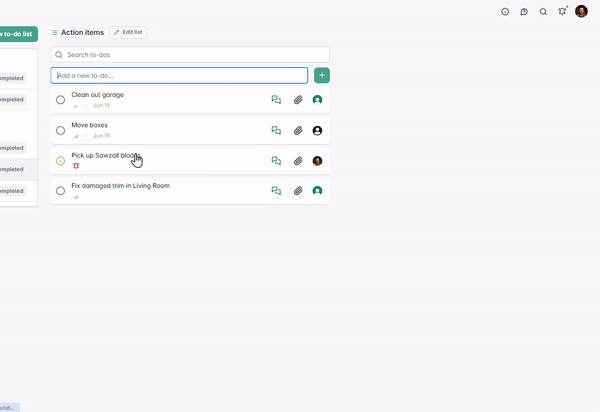Viewport: 600px width, 412px height.
Task: Click the Search to-dos field
Action: point(190,54)
